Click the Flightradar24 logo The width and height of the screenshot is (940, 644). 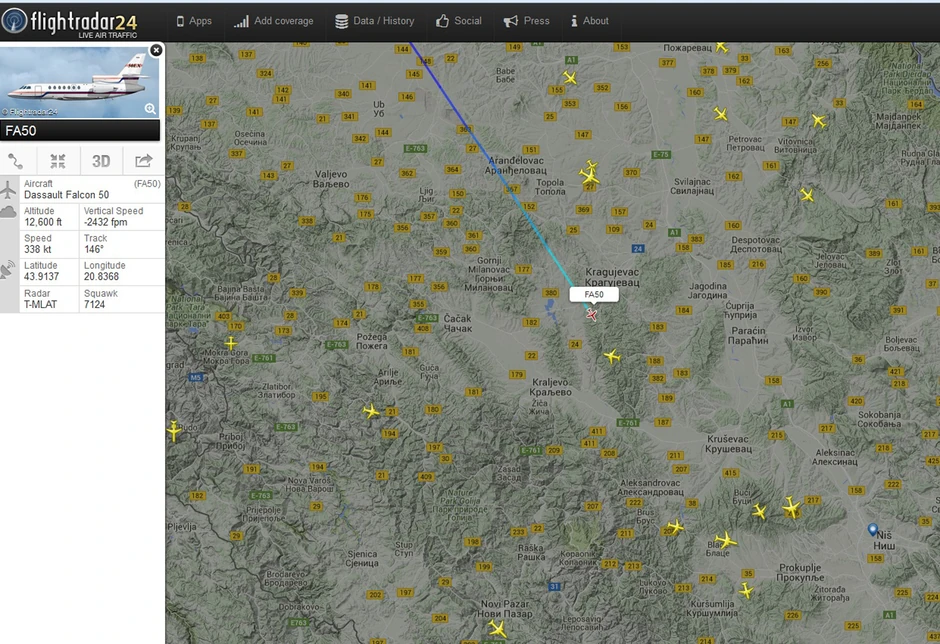pyautogui.click(x=70, y=20)
